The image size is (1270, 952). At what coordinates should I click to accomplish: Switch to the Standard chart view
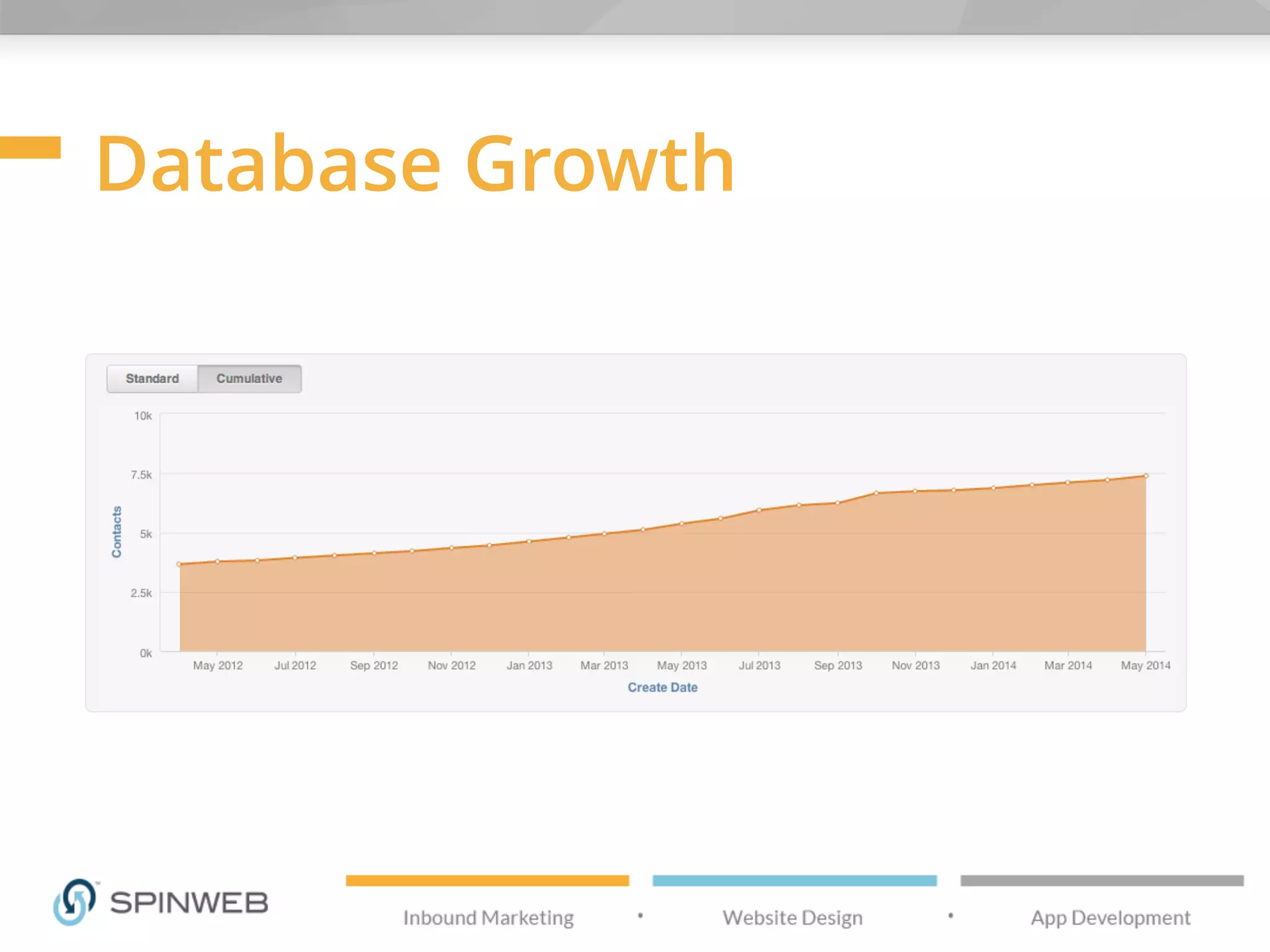tap(152, 379)
